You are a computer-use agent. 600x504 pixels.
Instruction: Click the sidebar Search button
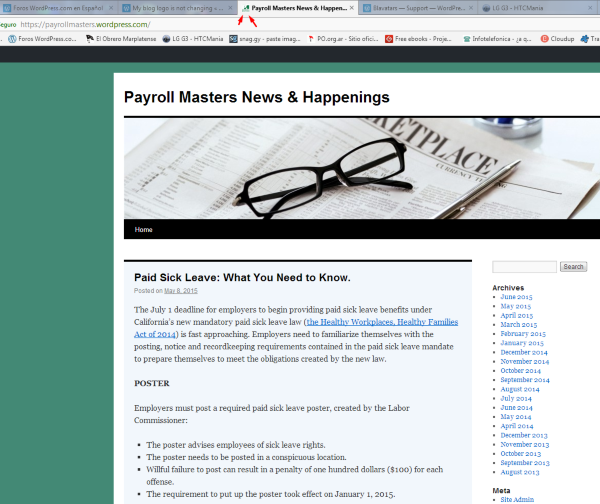point(573,267)
